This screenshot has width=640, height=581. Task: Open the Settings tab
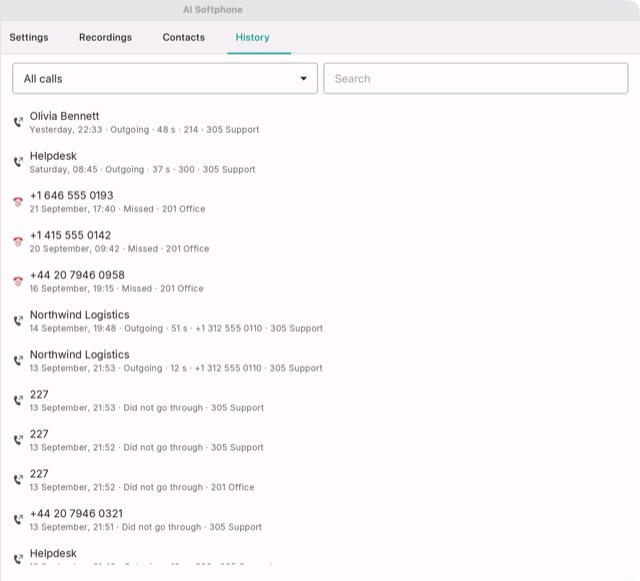[29, 37]
